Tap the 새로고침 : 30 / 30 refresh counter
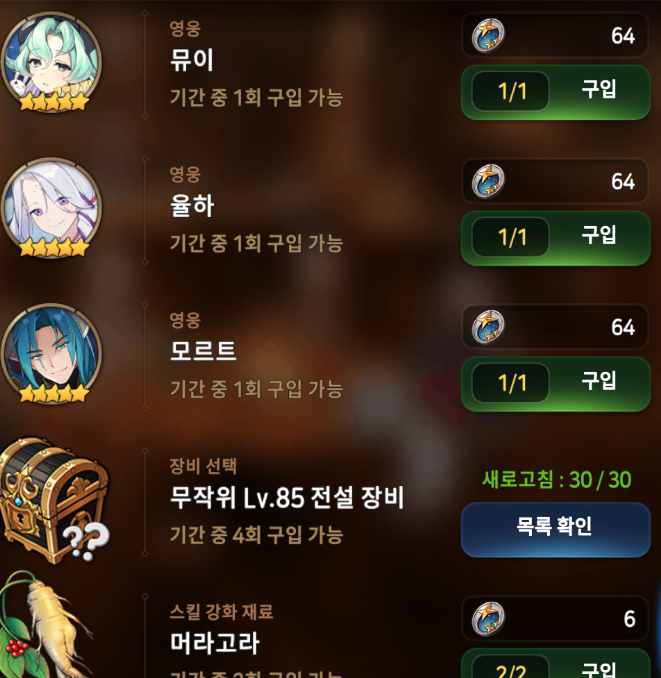 [557, 480]
